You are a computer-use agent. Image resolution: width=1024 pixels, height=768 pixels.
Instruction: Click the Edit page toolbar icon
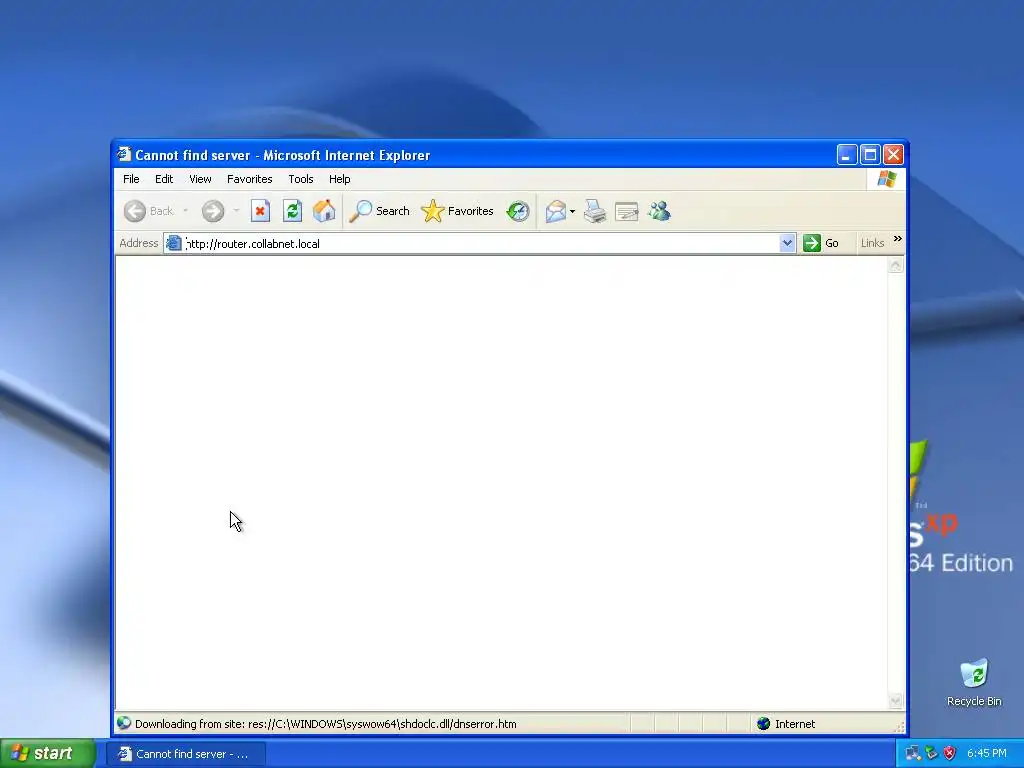[627, 211]
